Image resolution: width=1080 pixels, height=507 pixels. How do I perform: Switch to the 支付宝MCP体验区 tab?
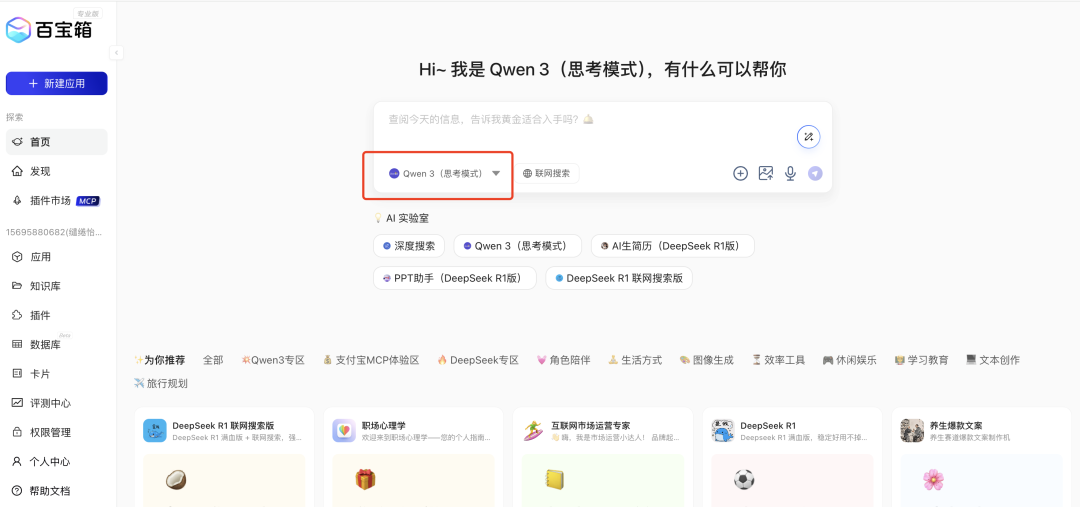click(371, 360)
